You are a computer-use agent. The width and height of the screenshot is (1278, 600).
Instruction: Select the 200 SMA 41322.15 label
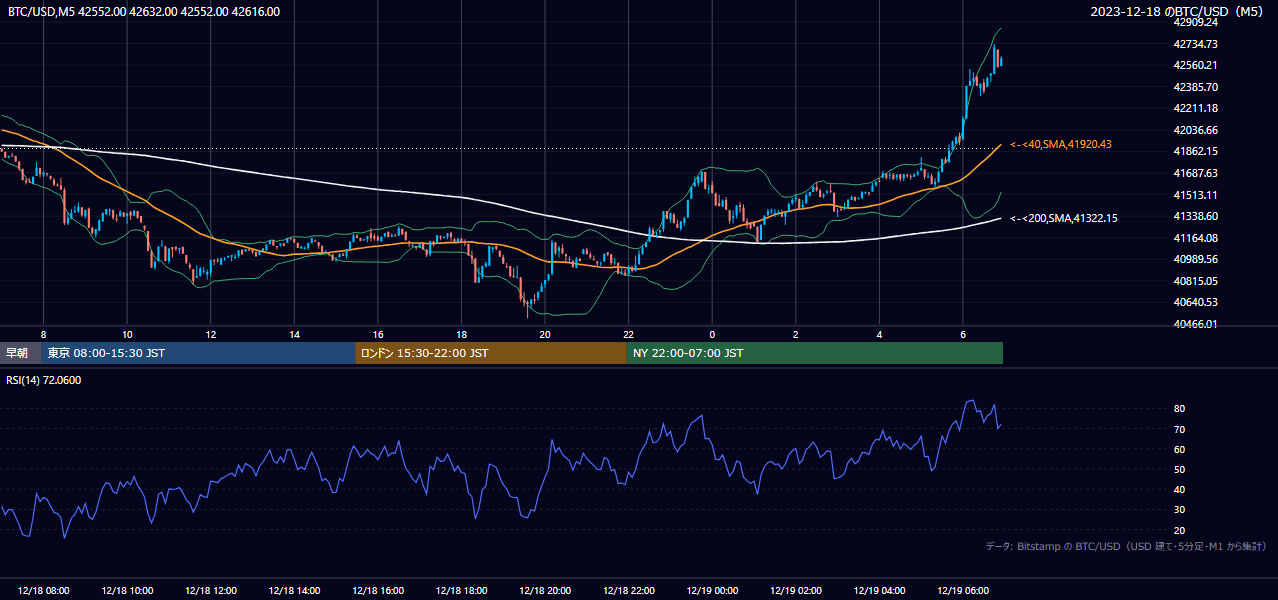(1064, 218)
